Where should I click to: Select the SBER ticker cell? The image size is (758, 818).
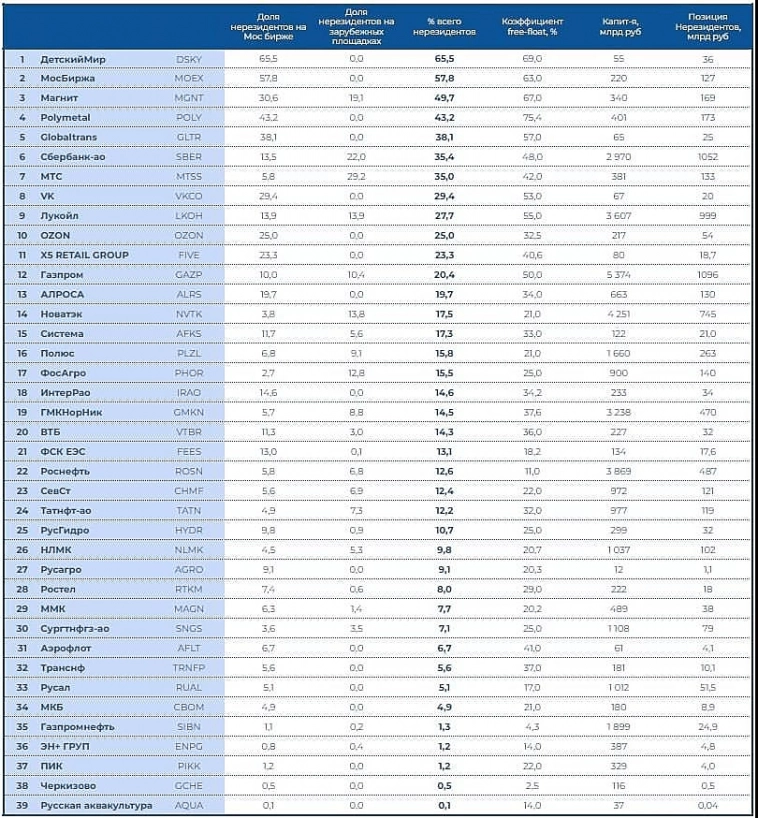point(188,157)
